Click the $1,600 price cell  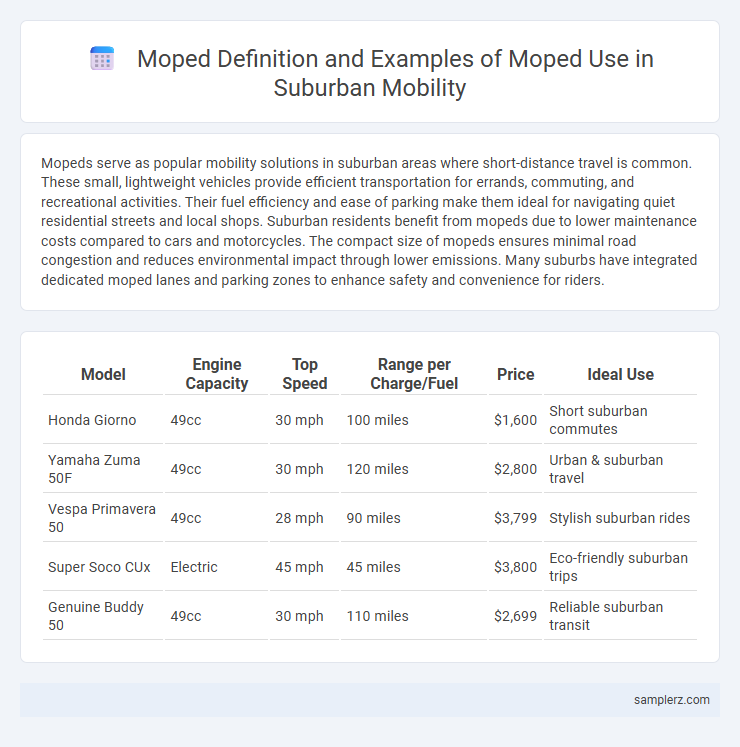click(x=516, y=420)
